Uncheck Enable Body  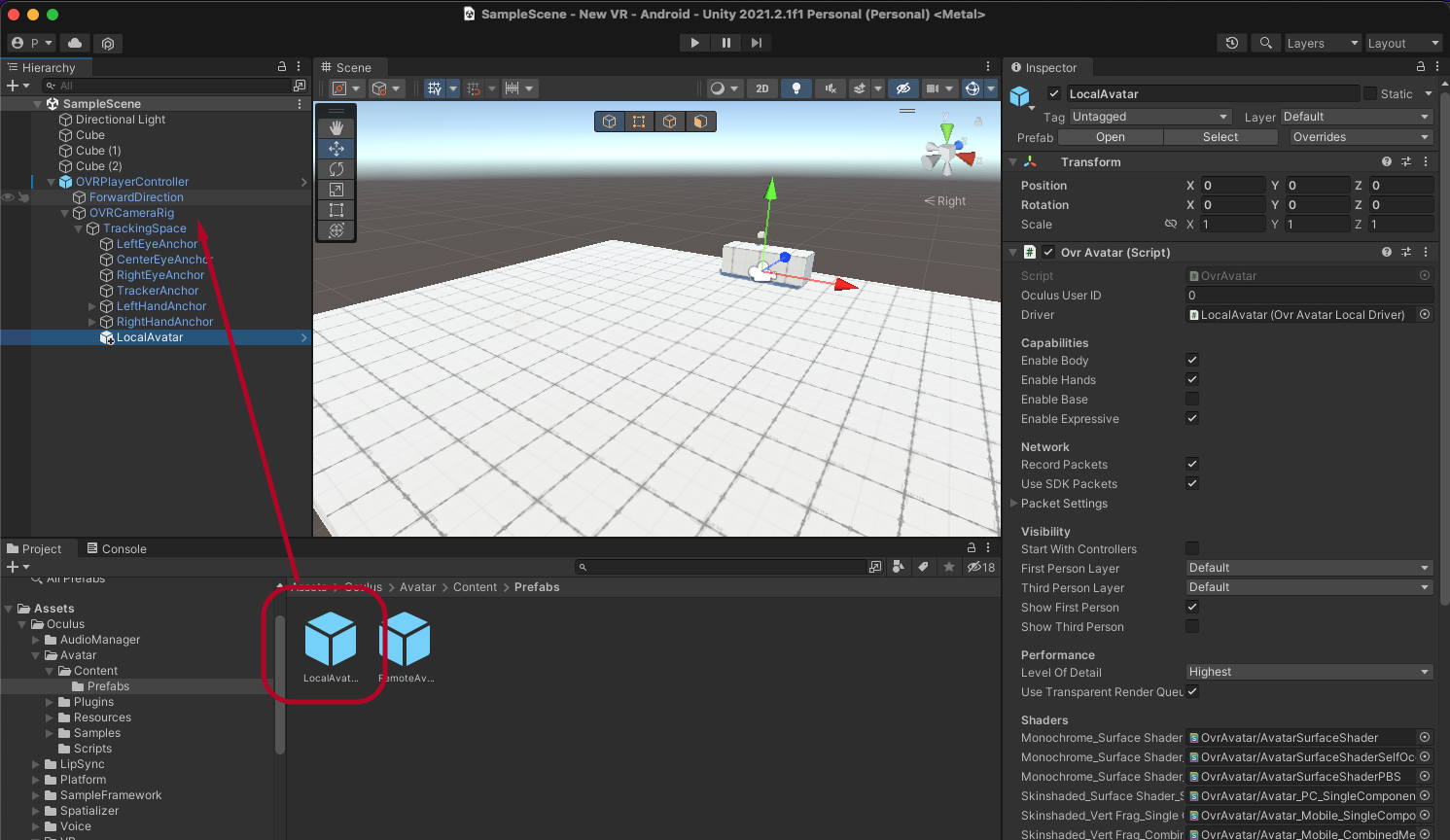click(x=1192, y=361)
